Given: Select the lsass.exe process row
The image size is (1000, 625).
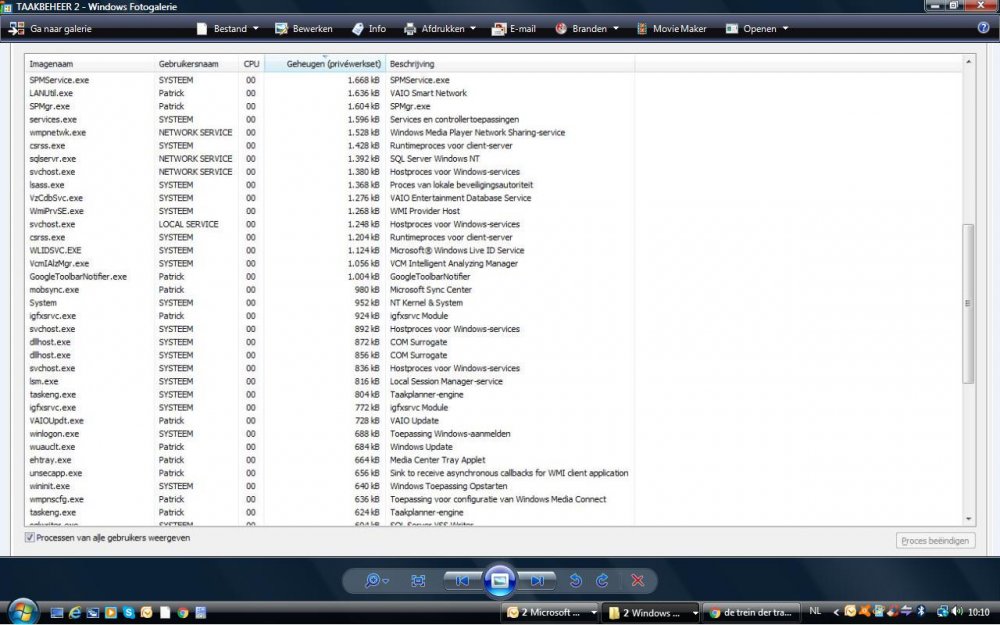Looking at the screenshot, I should (x=330, y=185).
